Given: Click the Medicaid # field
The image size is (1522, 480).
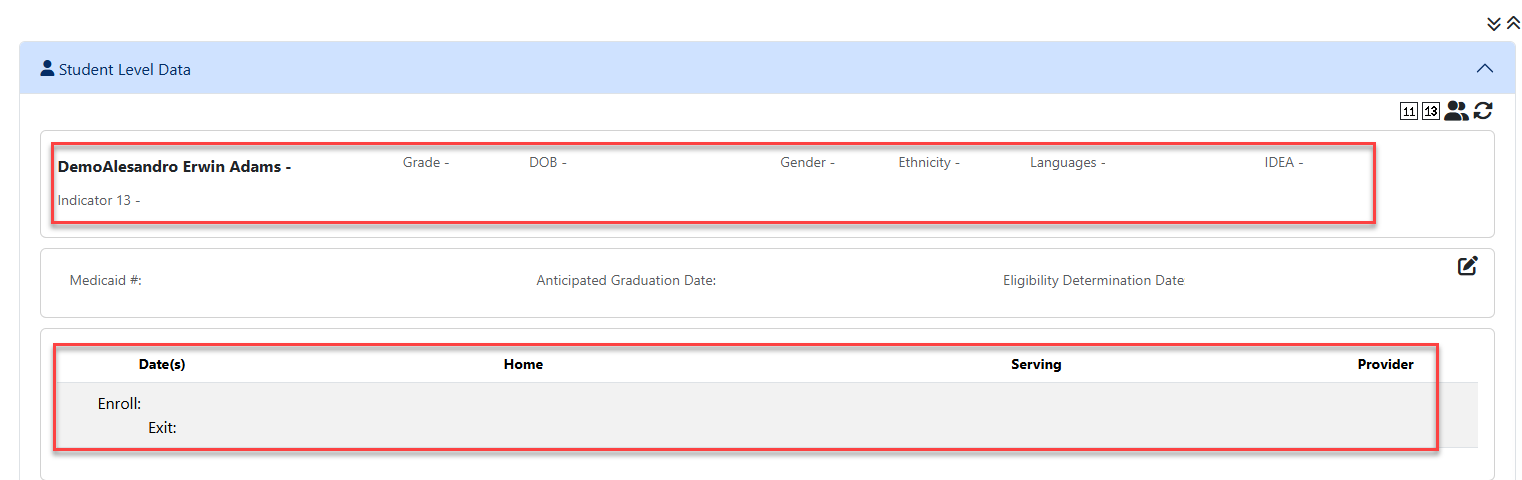Looking at the screenshot, I should [x=106, y=281].
